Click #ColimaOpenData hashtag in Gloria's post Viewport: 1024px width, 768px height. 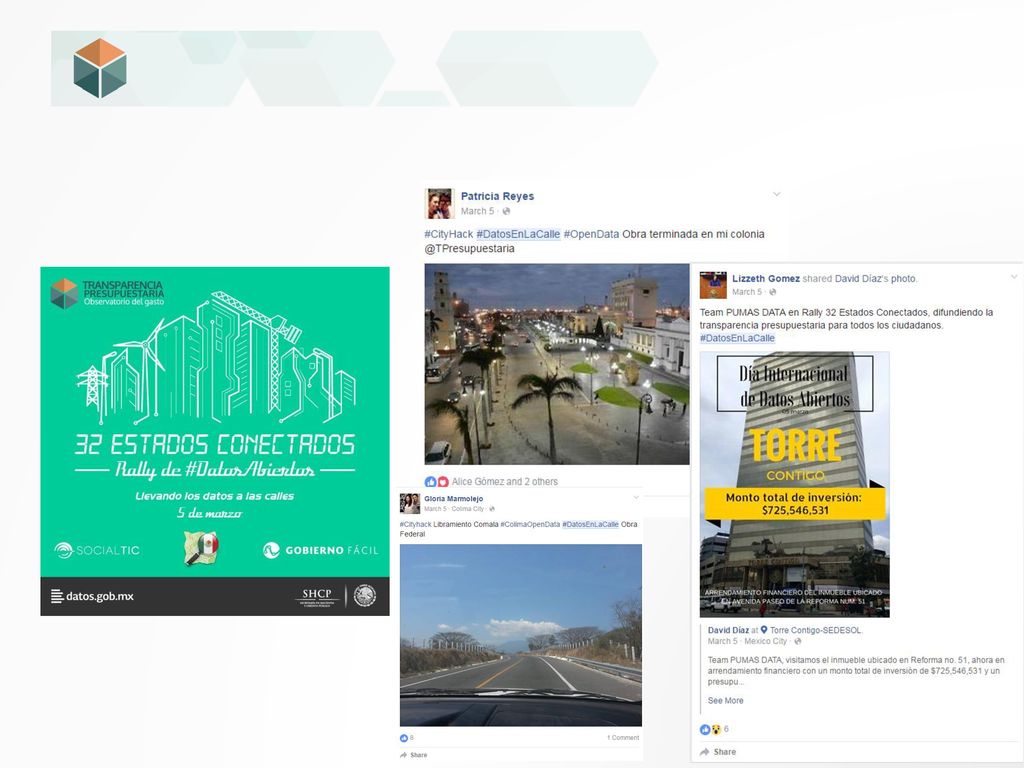[530, 524]
